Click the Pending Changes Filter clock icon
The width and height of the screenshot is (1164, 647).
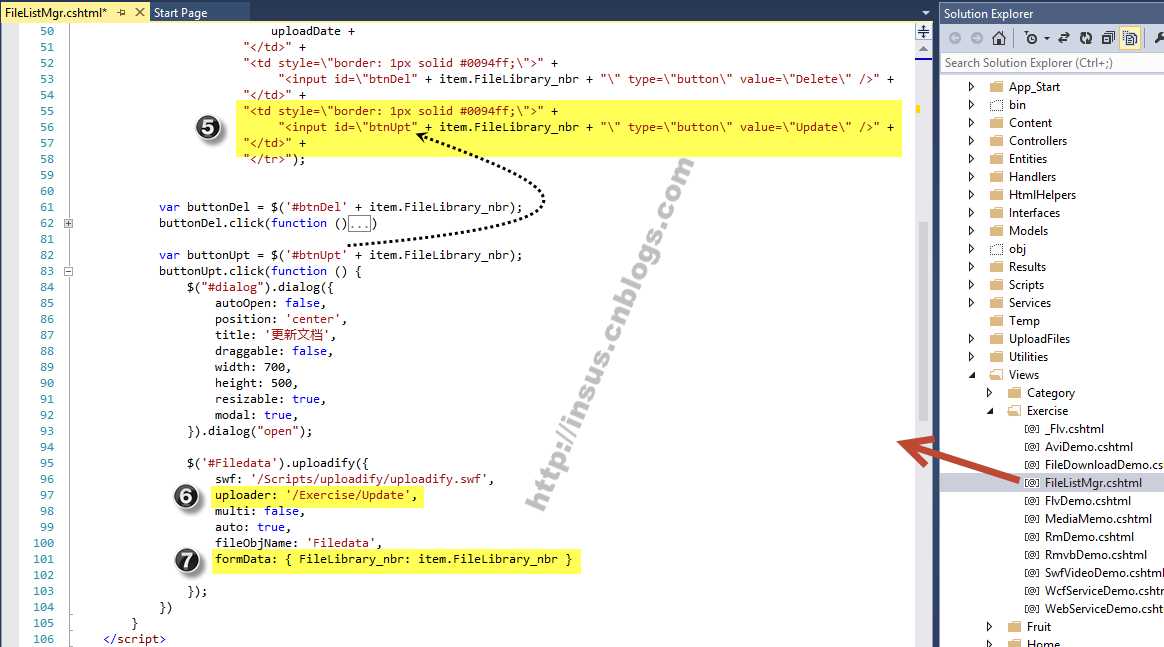1030,38
